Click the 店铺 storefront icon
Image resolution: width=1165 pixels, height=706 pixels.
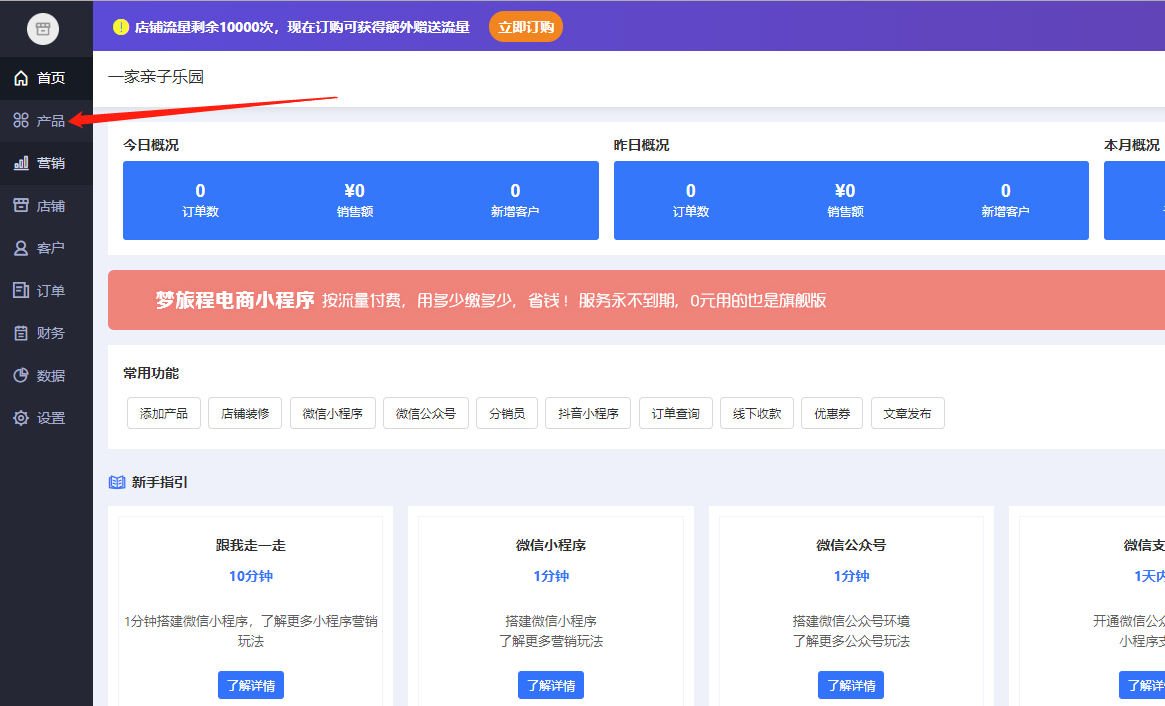coord(21,206)
